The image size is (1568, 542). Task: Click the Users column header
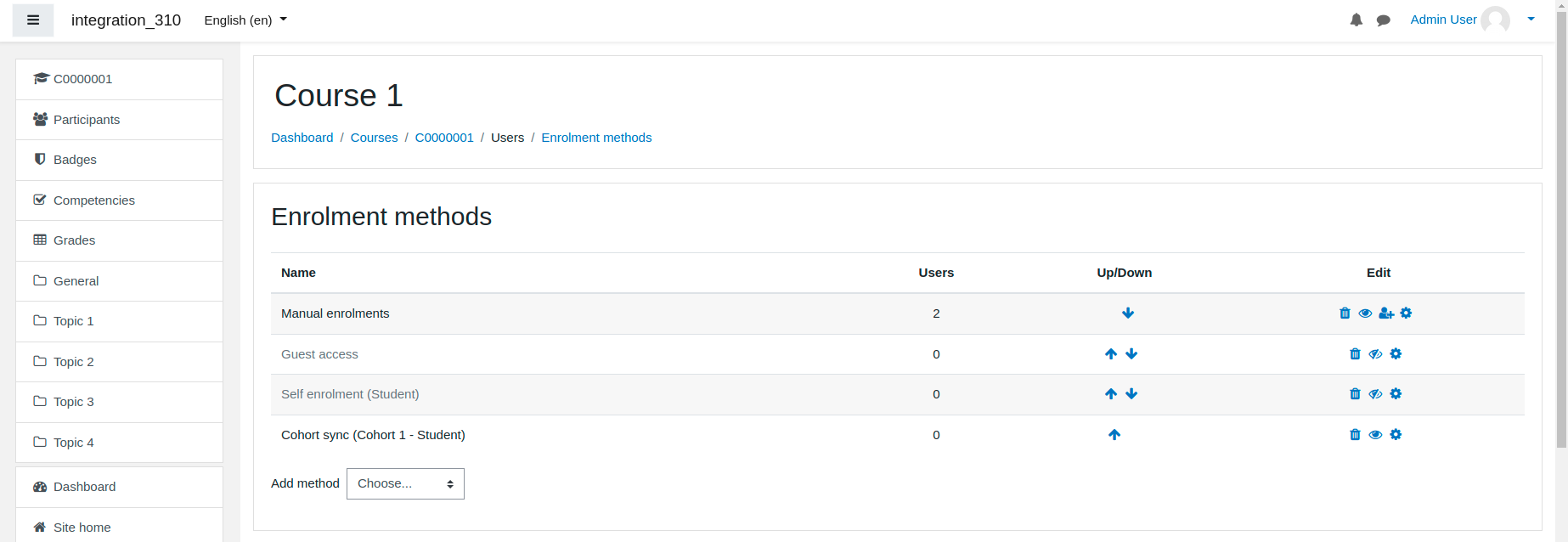point(936,273)
